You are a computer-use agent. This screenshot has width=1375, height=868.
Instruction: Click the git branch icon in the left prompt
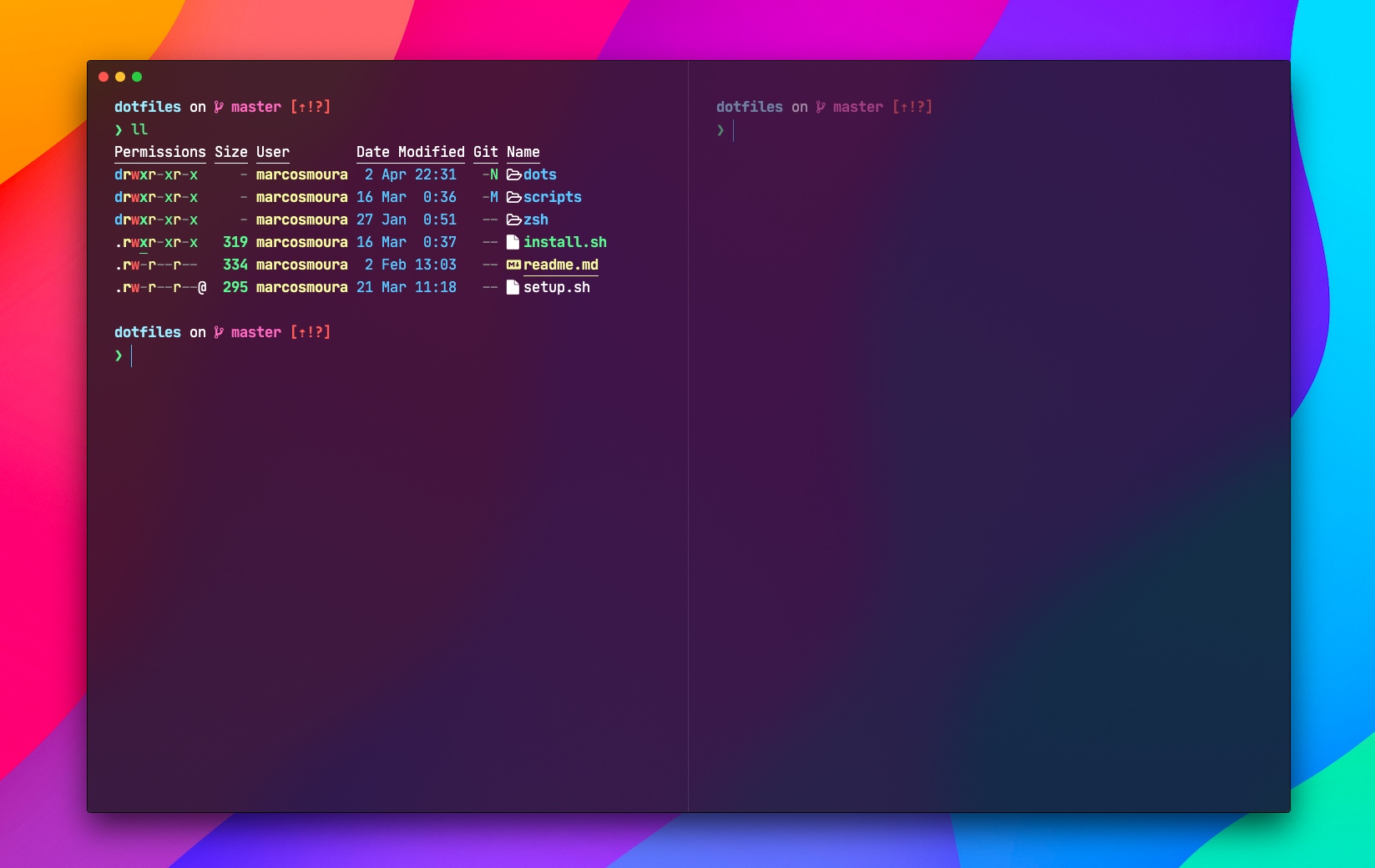(216, 107)
